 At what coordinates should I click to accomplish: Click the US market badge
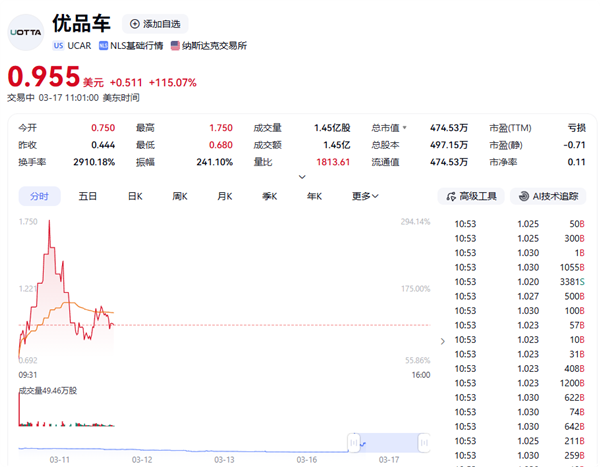click(57, 45)
